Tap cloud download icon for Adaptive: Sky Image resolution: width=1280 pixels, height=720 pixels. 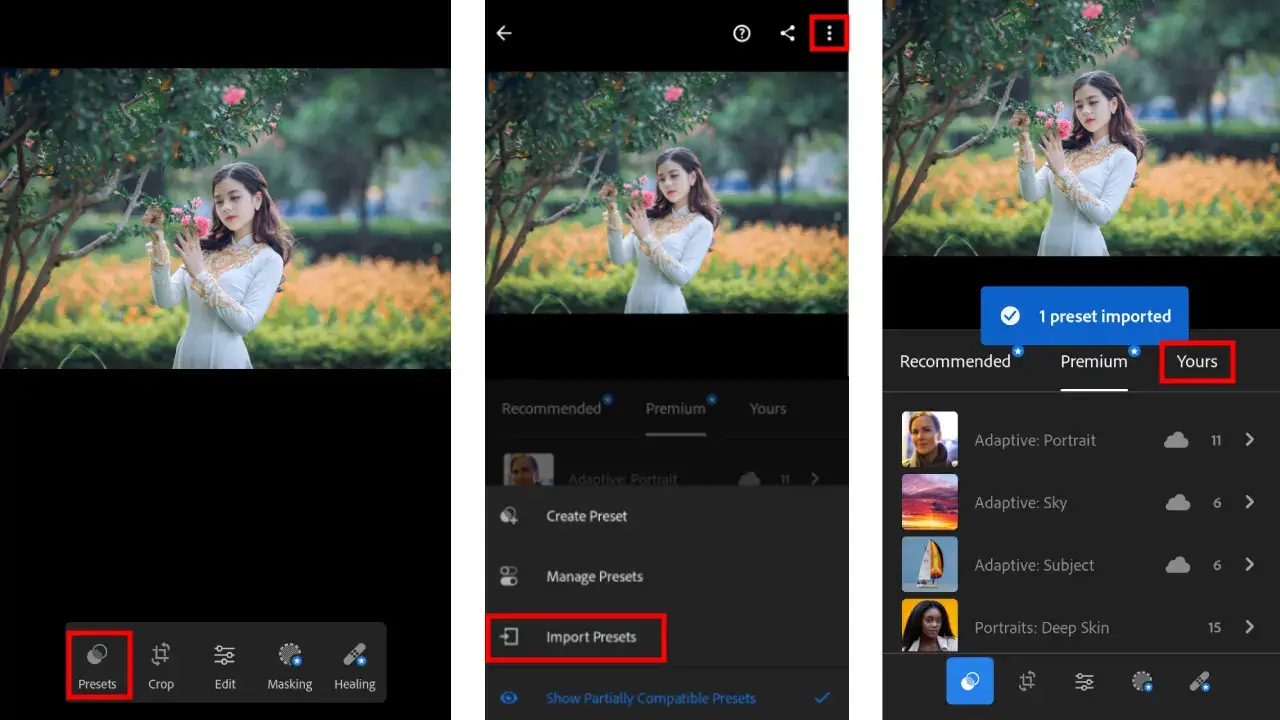(x=1178, y=503)
